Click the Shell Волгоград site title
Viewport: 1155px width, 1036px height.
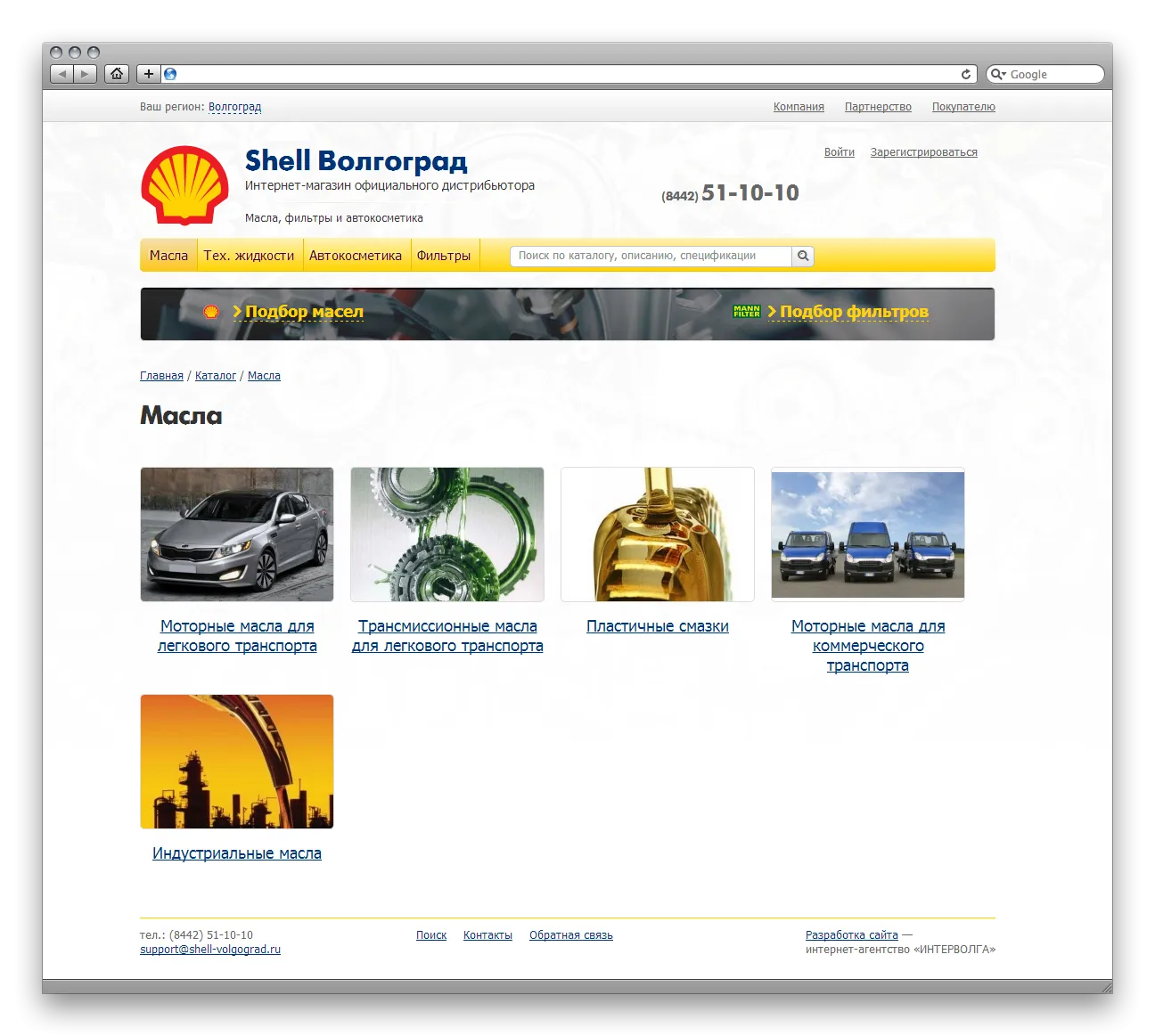tap(356, 161)
